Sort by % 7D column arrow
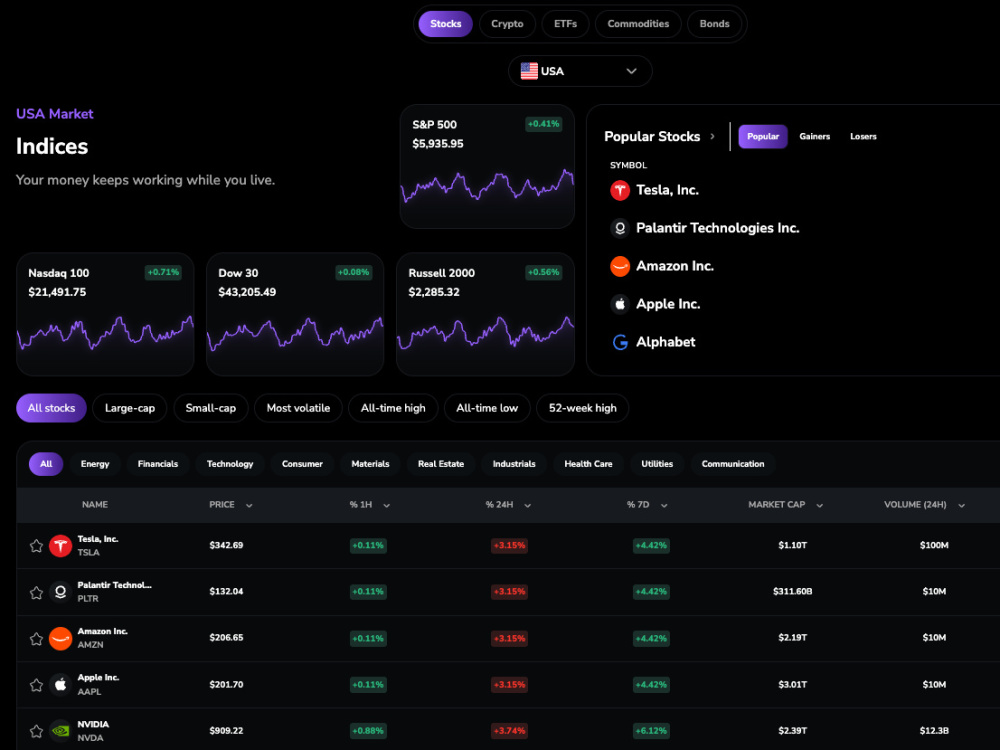This screenshot has height=750, width=1000. (664, 505)
